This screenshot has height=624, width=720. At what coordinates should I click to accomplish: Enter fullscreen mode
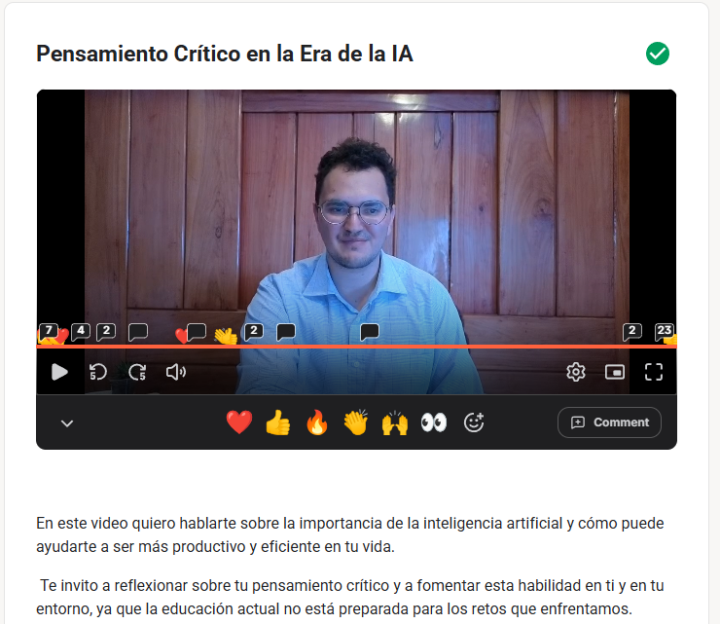click(653, 372)
